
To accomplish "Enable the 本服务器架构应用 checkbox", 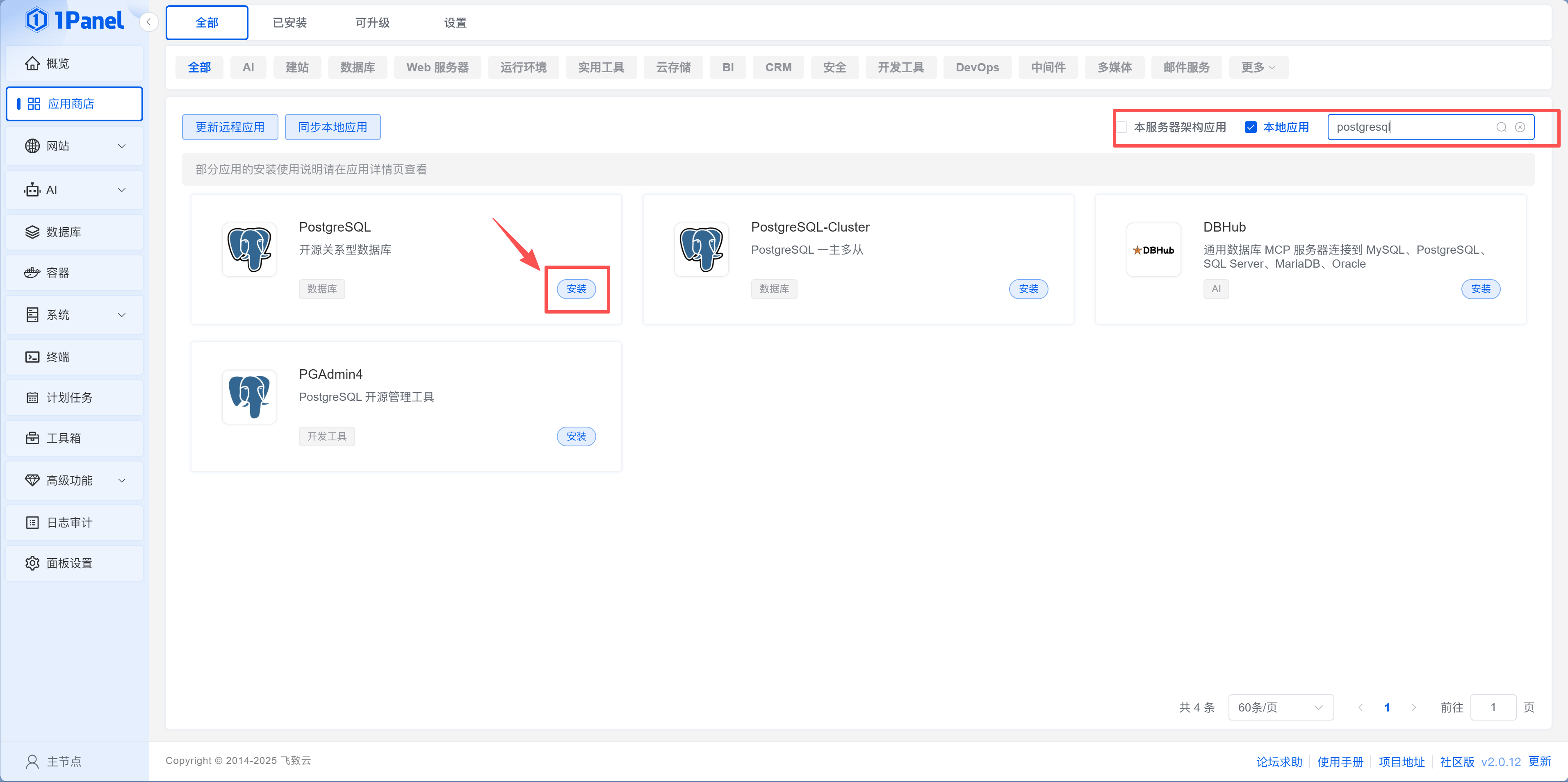I will click(x=1122, y=126).
